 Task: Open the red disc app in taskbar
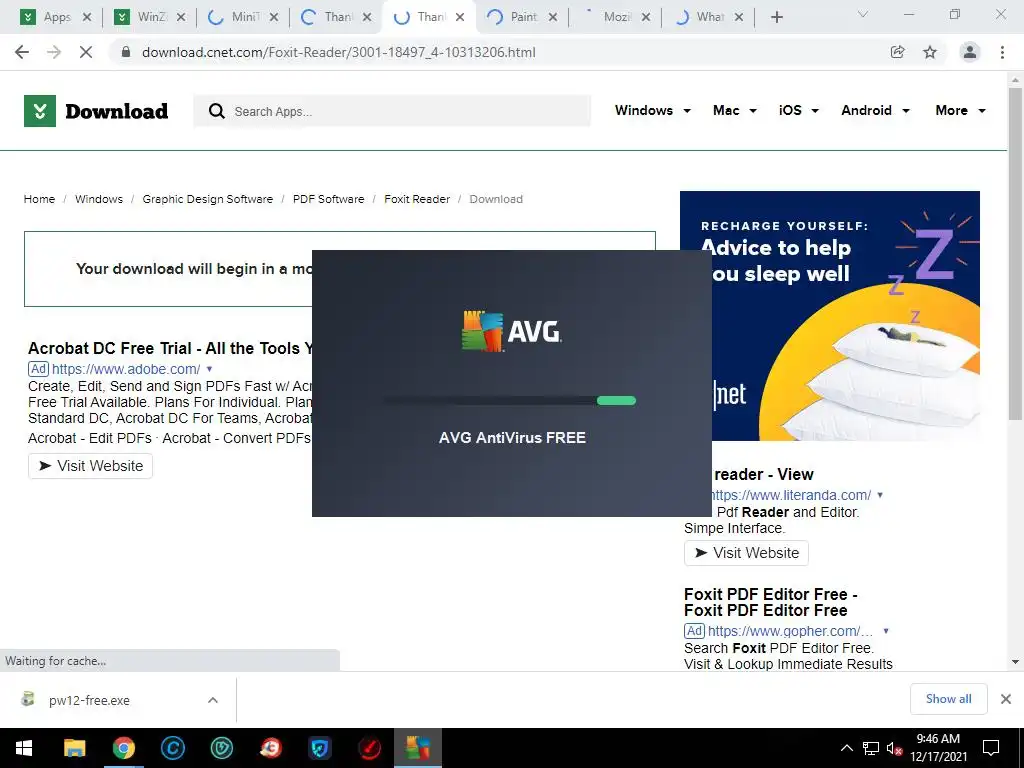(369, 748)
